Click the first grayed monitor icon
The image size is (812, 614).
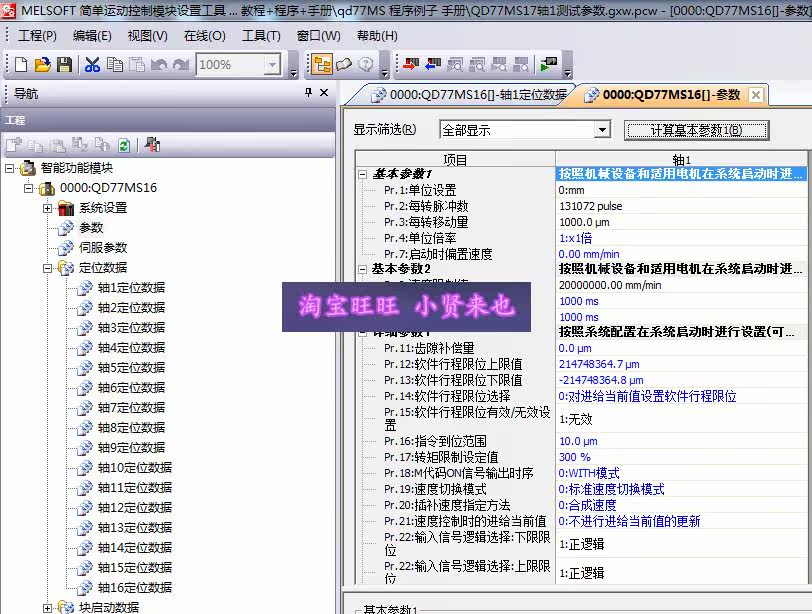455,65
